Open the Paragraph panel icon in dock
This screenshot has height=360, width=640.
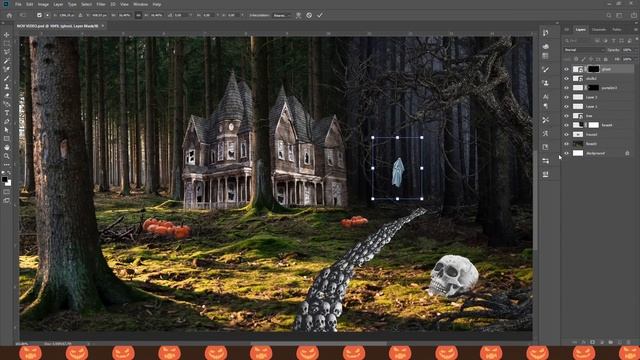[x=546, y=106]
